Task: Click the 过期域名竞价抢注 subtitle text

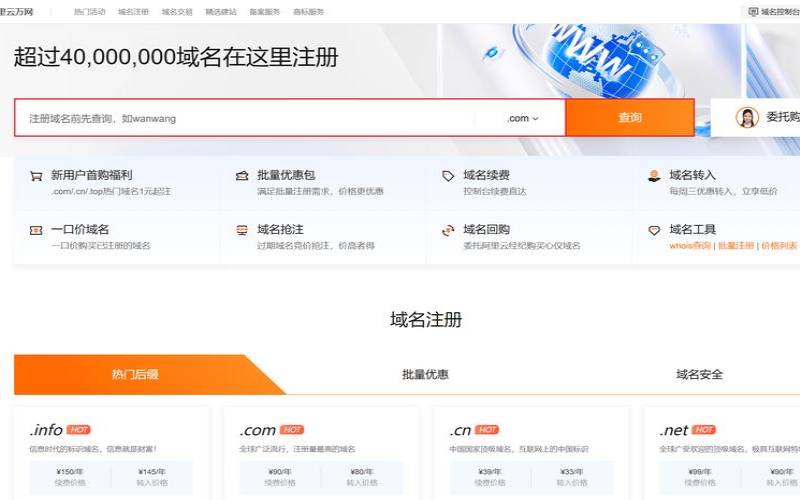Action: coord(296,245)
